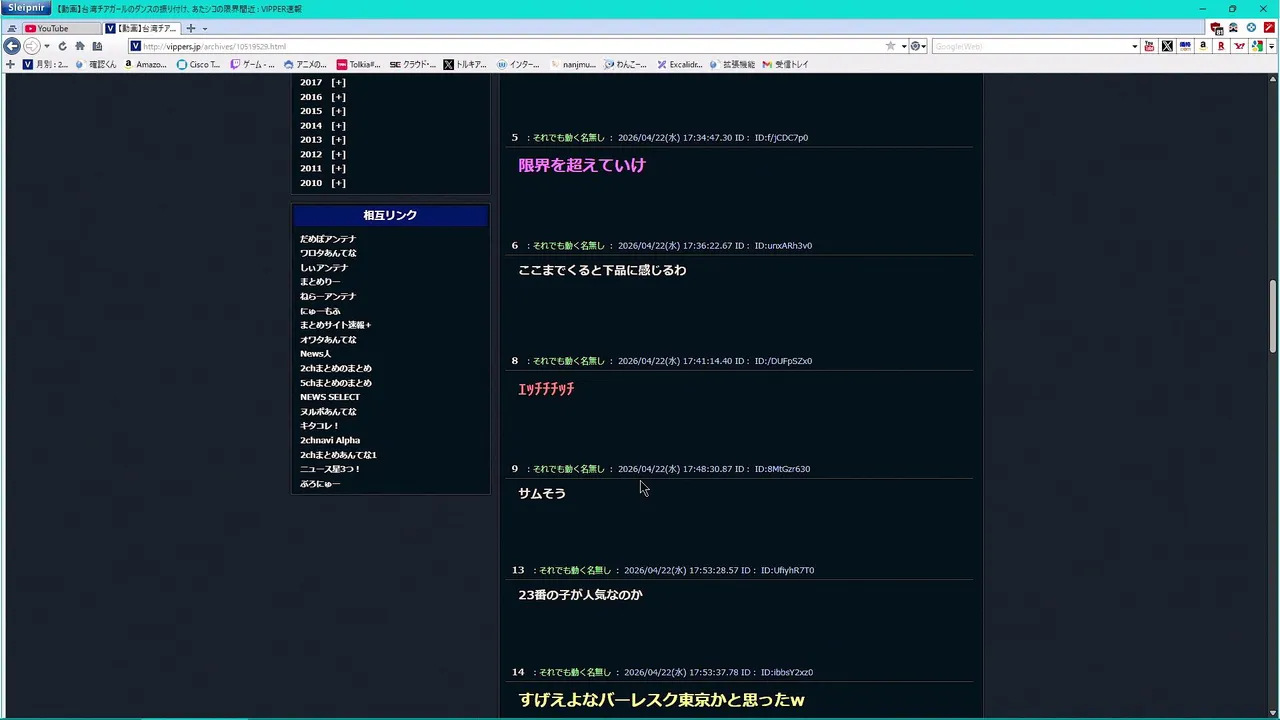The height and width of the screenshot is (720, 1280).
Task: Open a new tab with plus button
Action: point(191,28)
